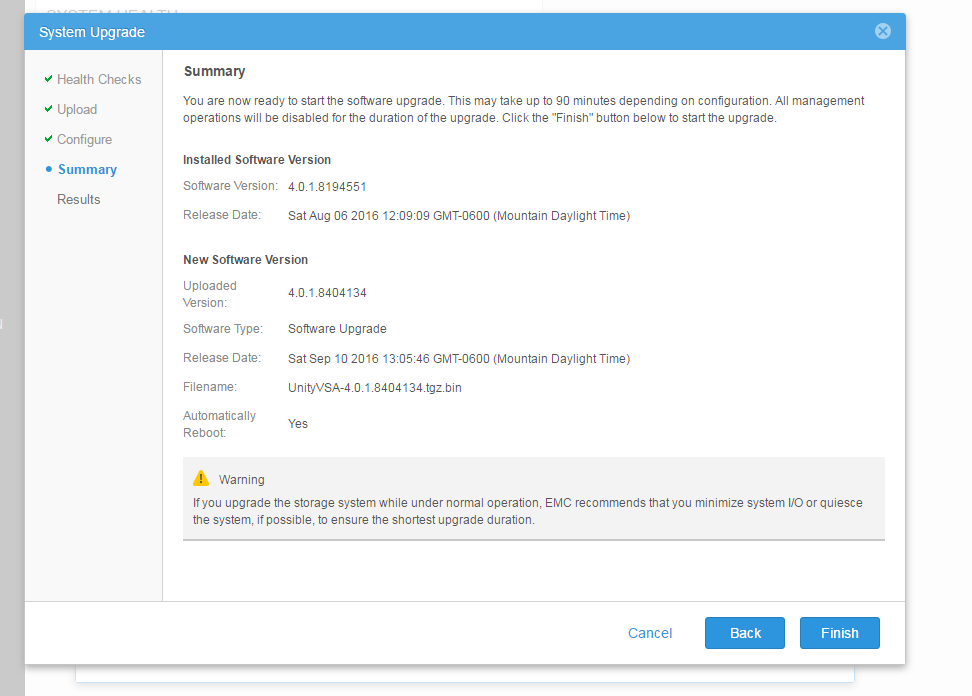
Task: Click the System Upgrade title bar text
Action: (x=92, y=32)
